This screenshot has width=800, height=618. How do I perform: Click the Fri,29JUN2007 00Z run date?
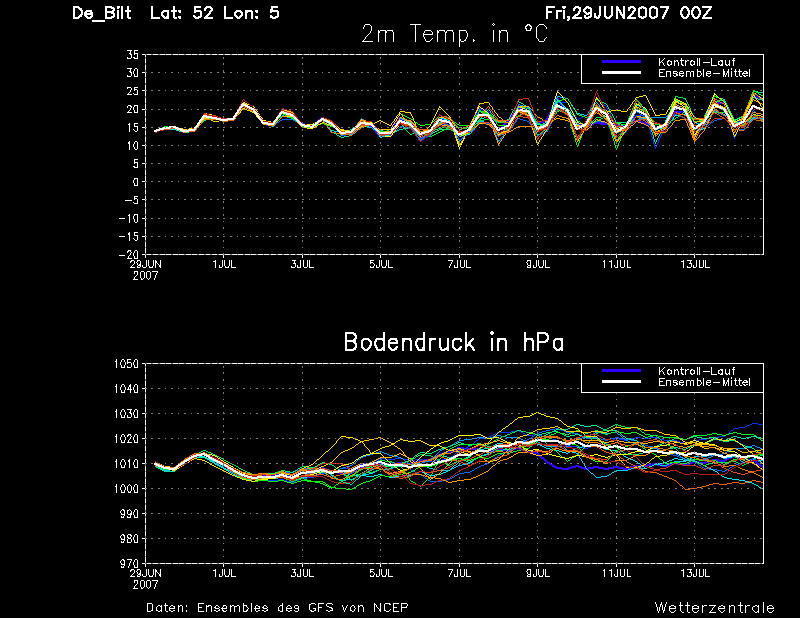(x=628, y=13)
